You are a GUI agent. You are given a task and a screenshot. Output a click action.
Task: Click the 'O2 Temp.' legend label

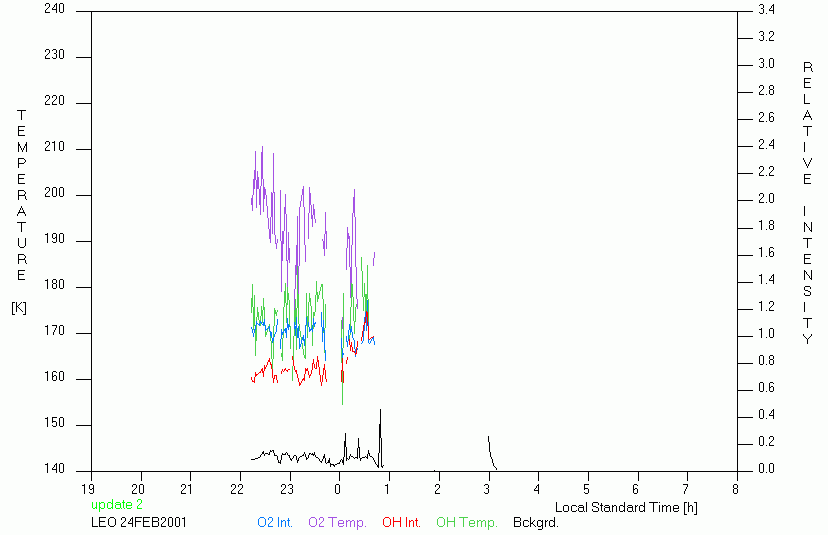(x=337, y=523)
